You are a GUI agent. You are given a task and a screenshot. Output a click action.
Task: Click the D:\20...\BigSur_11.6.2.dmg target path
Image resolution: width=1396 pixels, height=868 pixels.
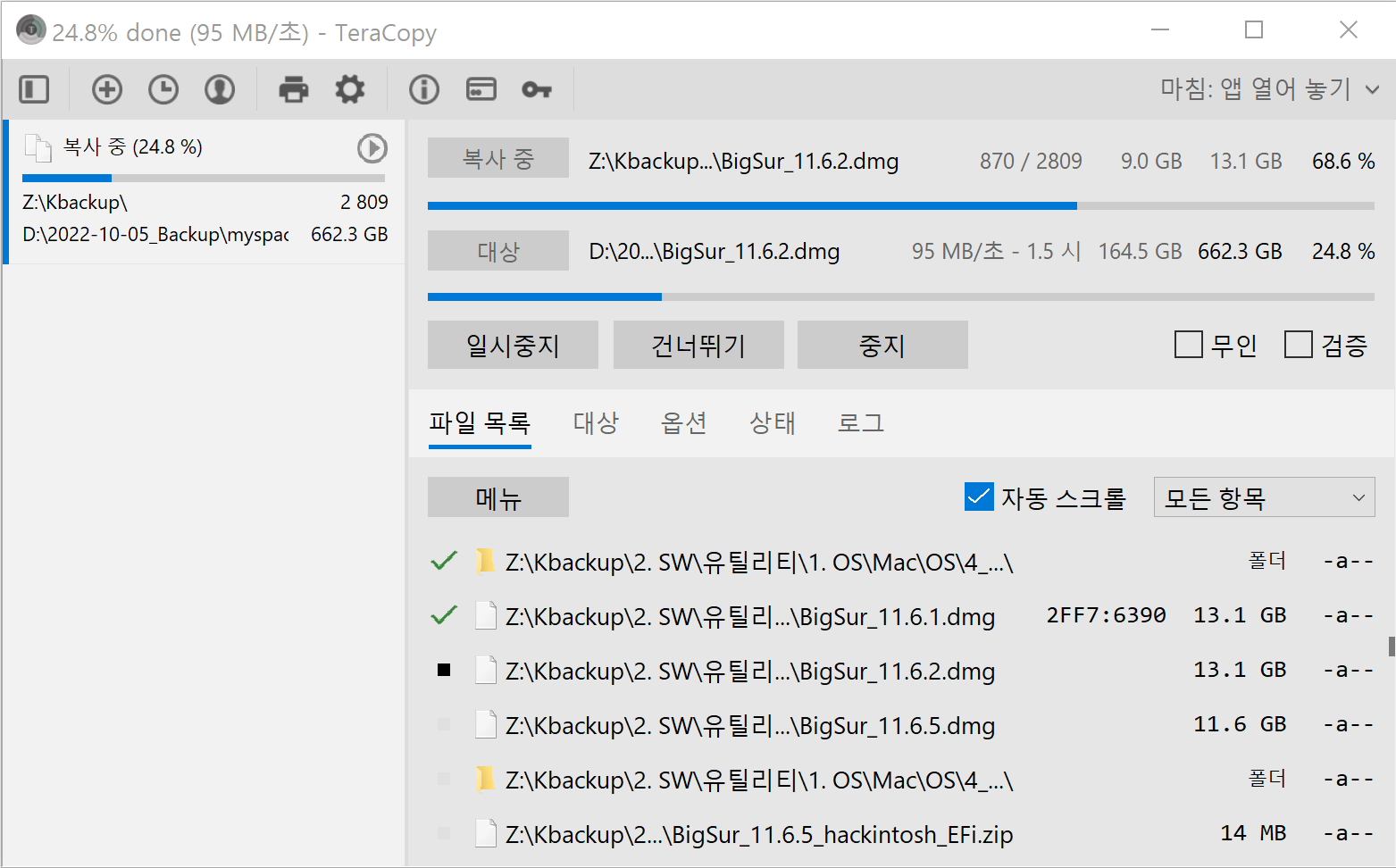tap(715, 251)
